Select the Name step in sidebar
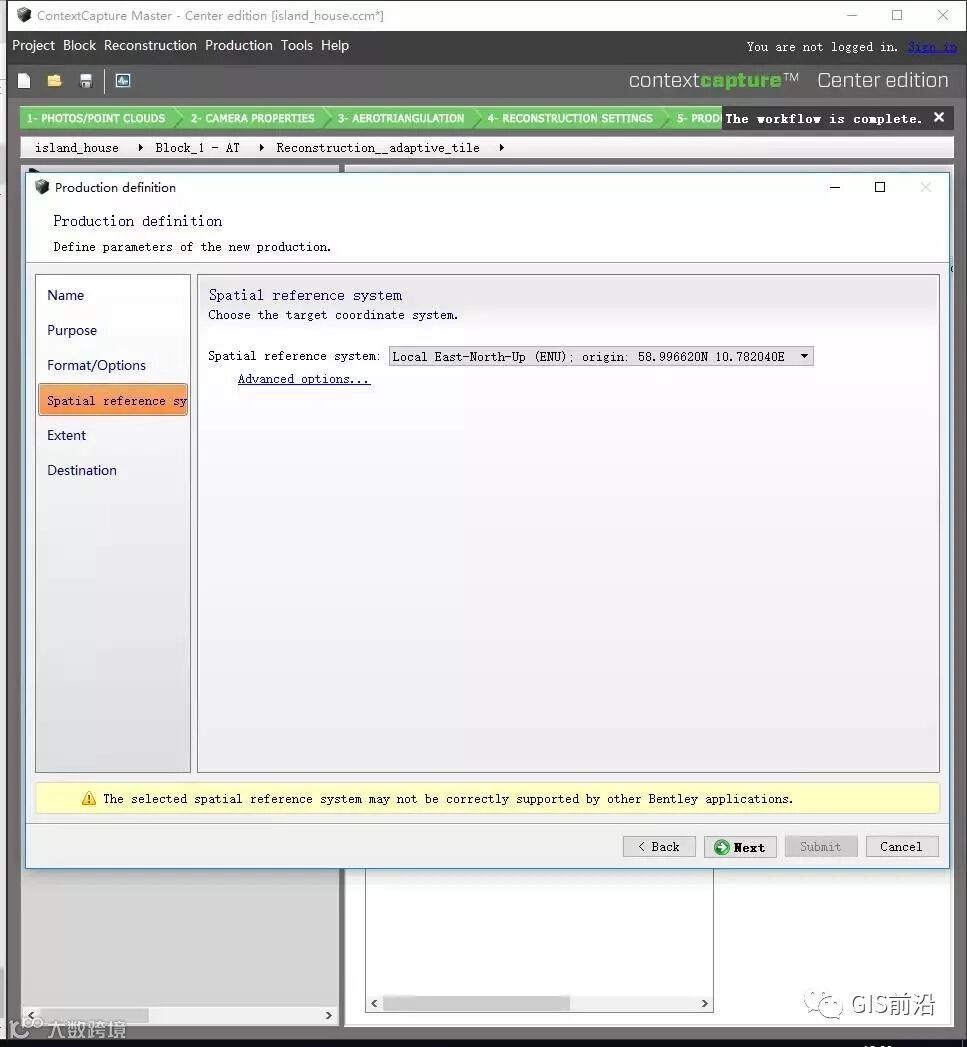The width and height of the screenshot is (967, 1047). (65, 295)
